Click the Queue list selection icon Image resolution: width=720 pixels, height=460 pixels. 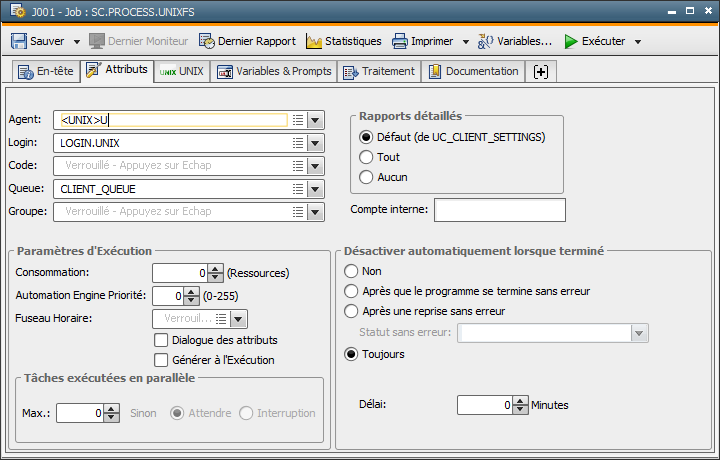(298, 189)
